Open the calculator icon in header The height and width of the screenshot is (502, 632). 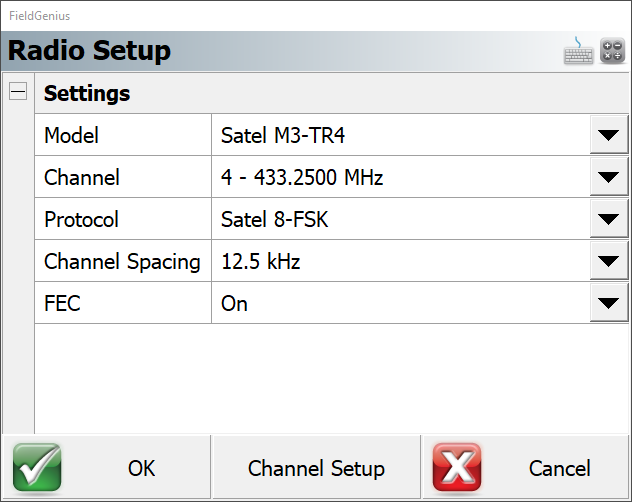coord(612,51)
